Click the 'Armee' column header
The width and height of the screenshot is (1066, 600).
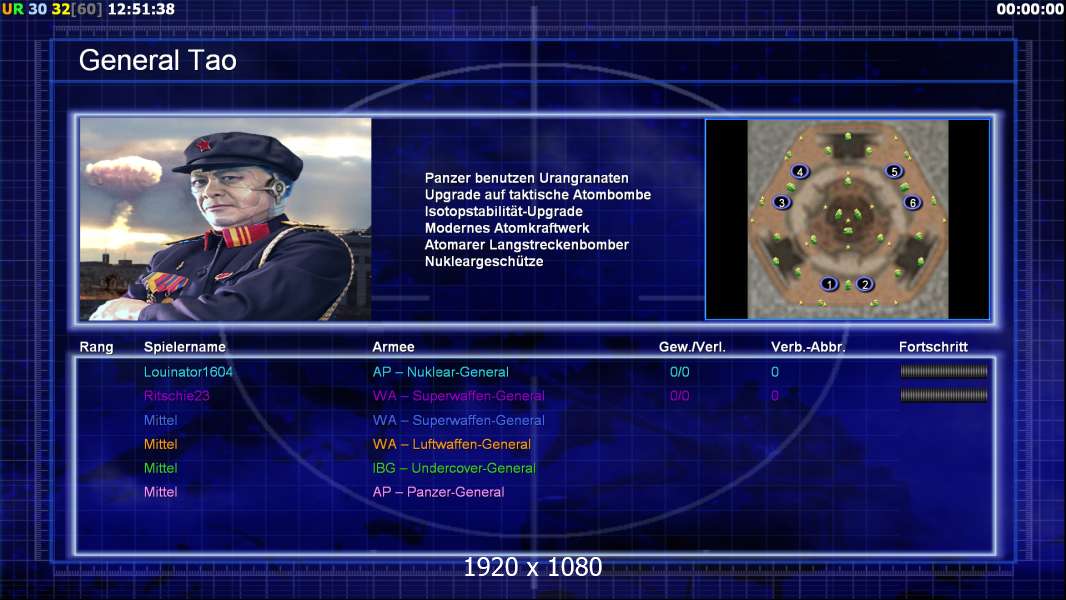click(x=394, y=347)
